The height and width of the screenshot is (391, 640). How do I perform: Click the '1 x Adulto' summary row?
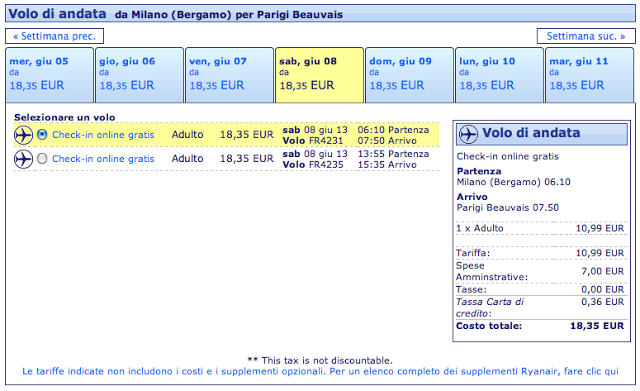pyautogui.click(x=540, y=229)
